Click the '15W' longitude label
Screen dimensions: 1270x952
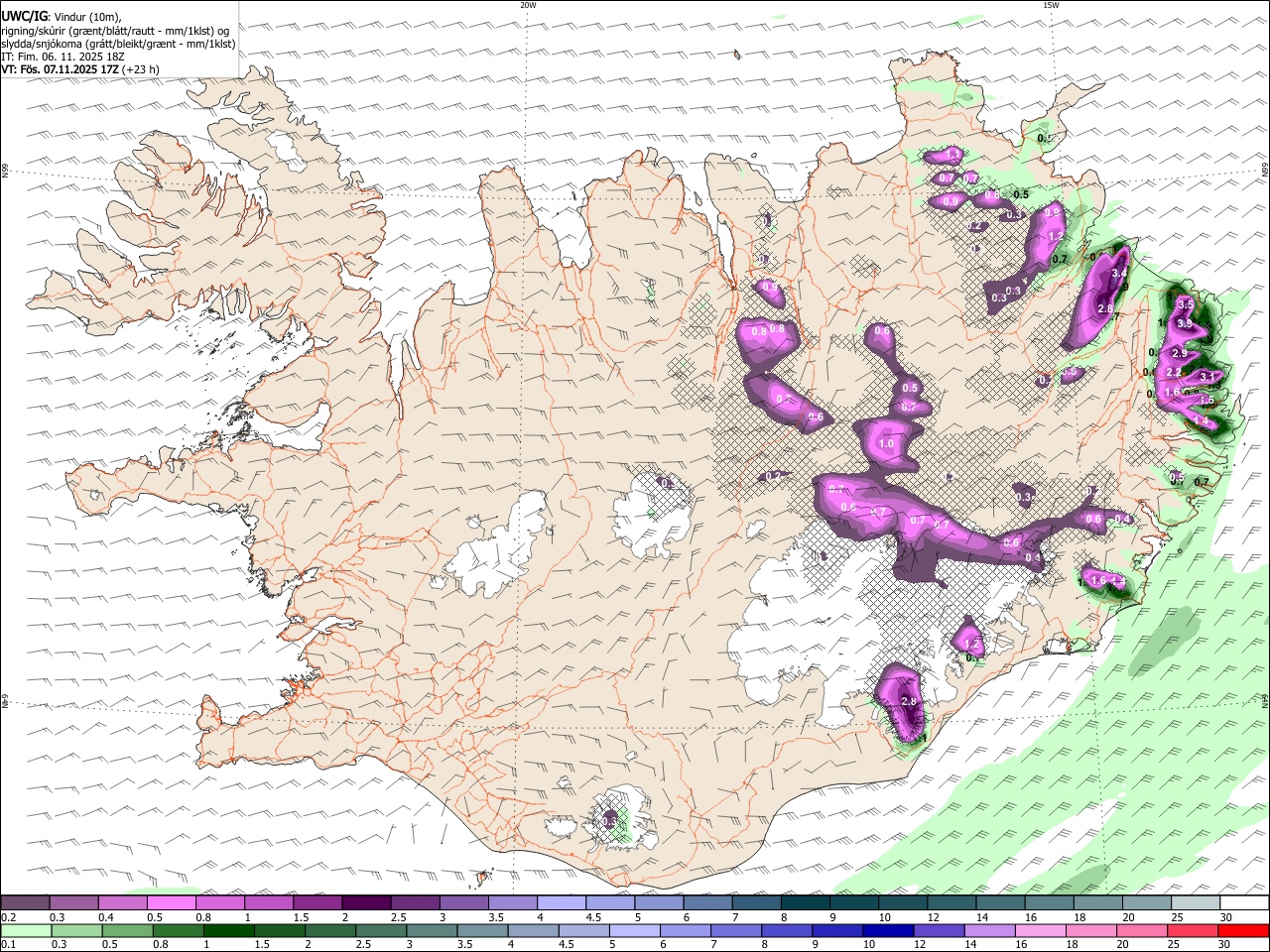click(1052, 5)
